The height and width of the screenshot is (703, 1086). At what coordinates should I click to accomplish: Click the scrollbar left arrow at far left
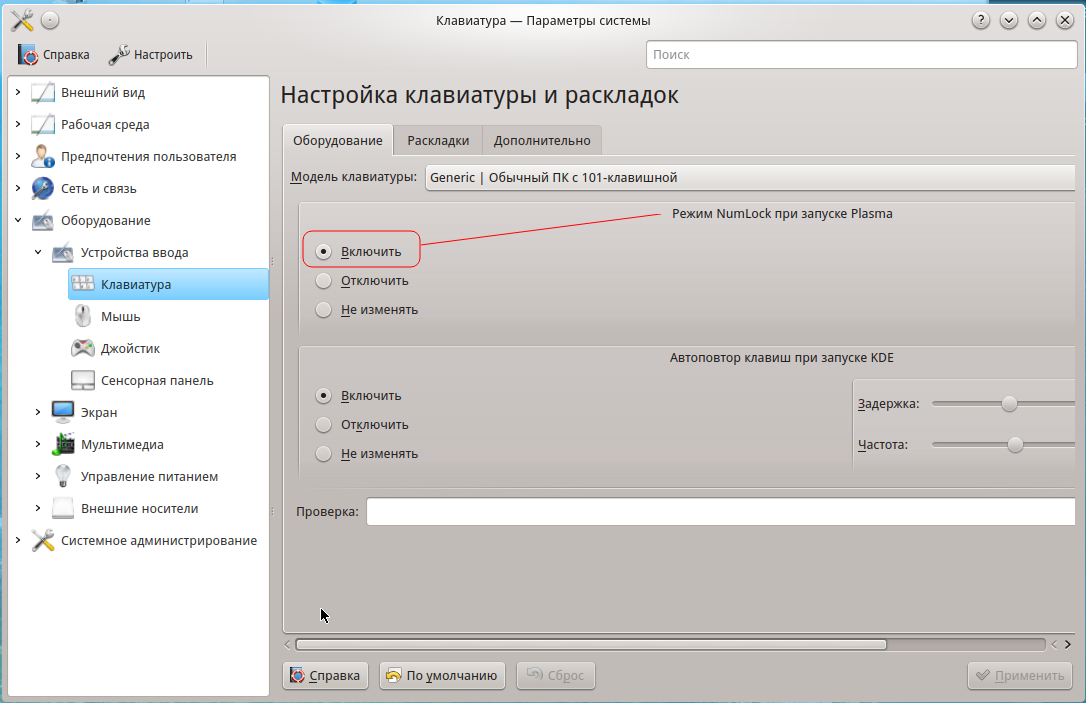point(287,644)
